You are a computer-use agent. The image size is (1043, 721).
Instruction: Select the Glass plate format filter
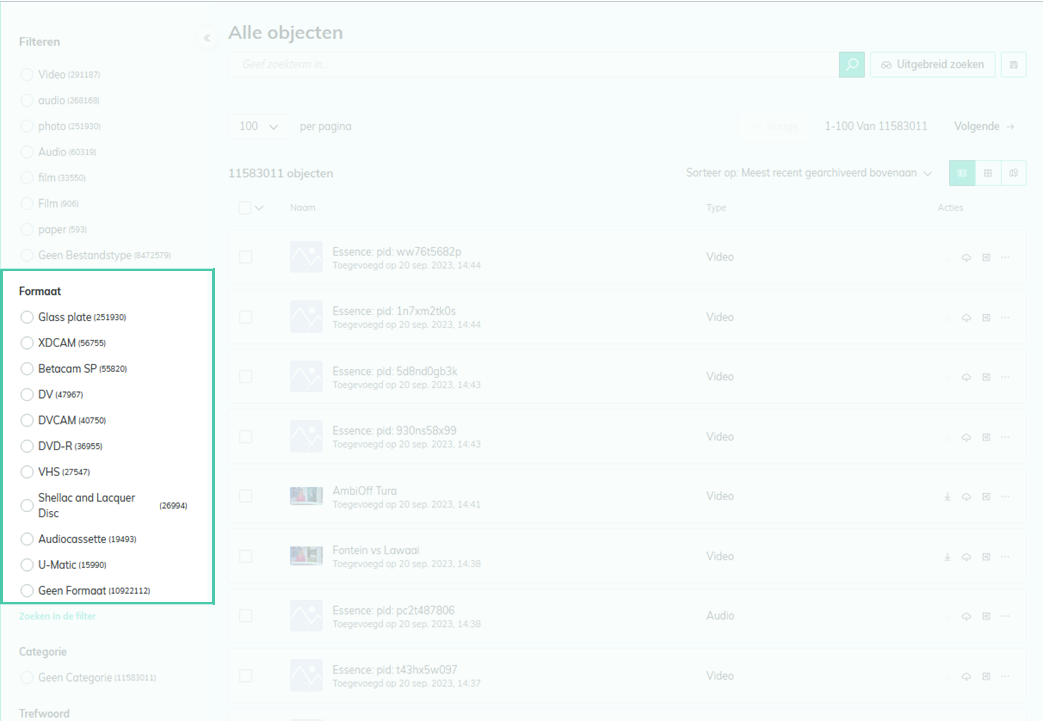[x=27, y=317]
